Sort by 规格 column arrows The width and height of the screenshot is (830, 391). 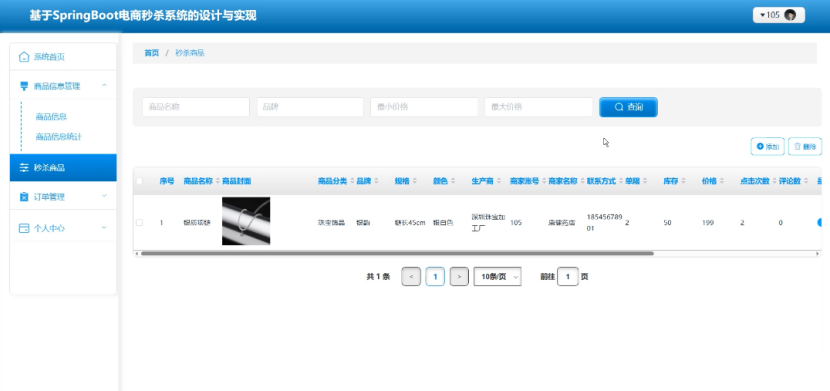(x=414, y=181)
